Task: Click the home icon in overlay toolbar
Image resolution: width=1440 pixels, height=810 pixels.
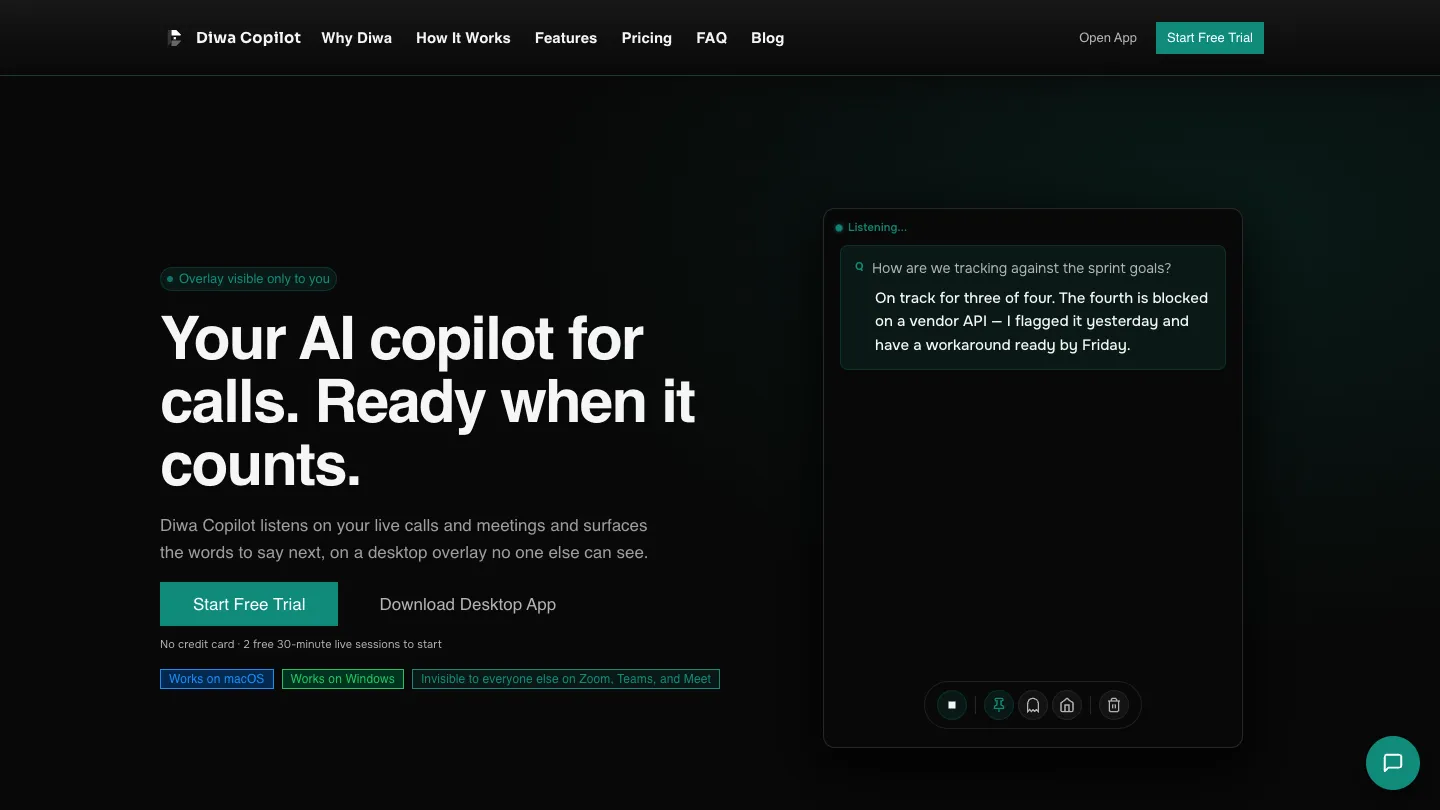Action: coord(1067,705)
